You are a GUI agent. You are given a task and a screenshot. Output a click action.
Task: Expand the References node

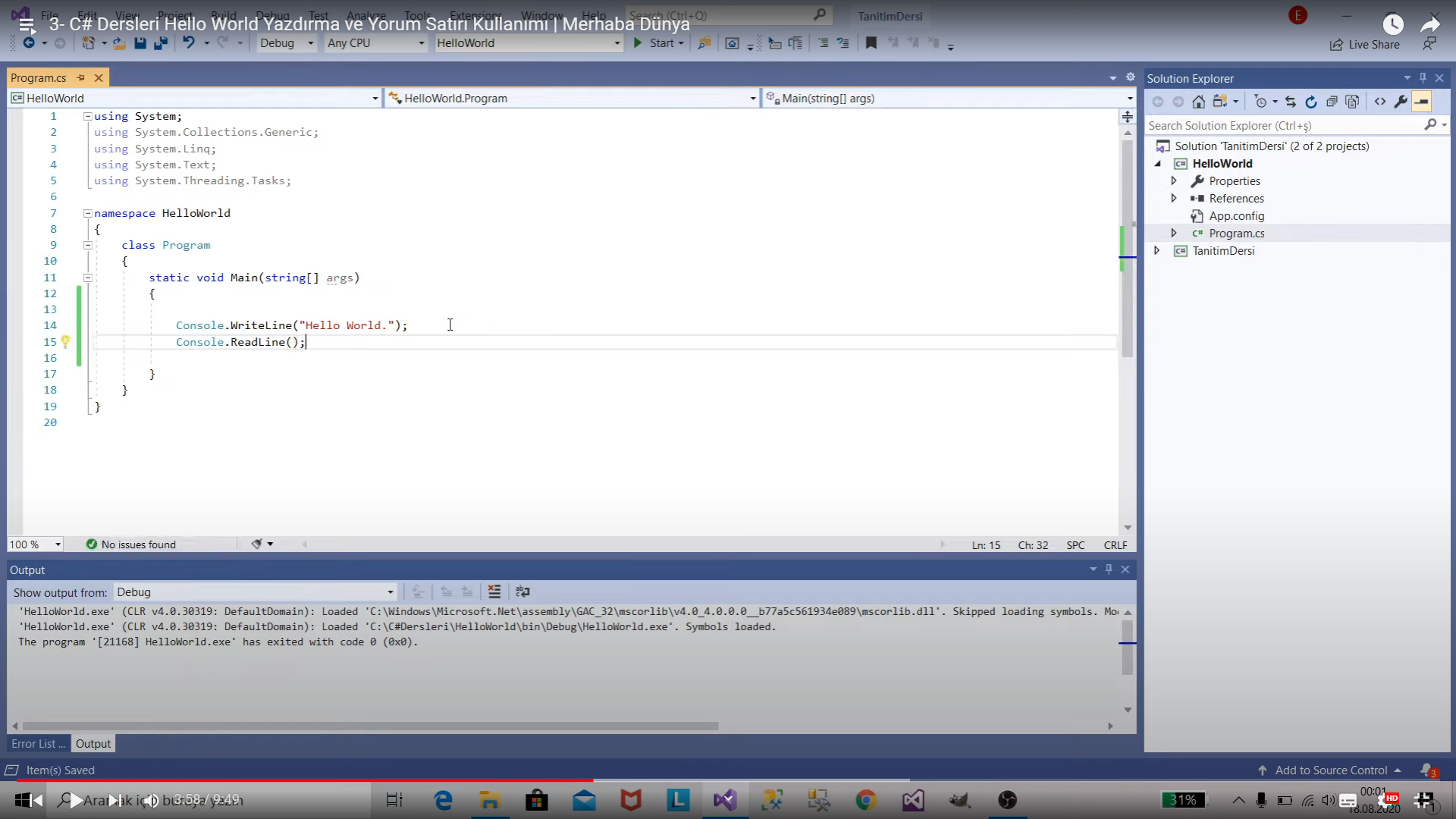[x=1175, y=198]
